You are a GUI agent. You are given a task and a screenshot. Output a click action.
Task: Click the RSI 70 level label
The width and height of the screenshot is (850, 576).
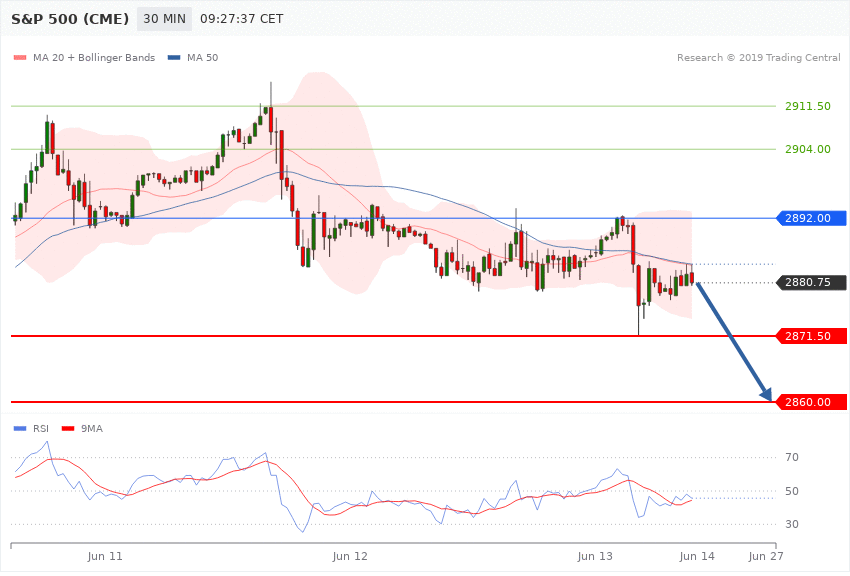click(791, 457)
